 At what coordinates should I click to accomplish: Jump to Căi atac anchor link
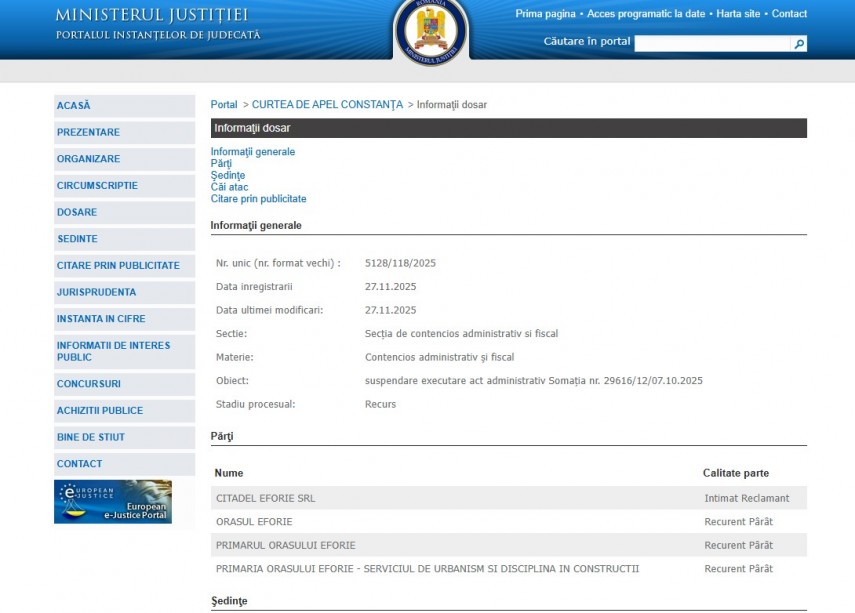tap(229, 187)
